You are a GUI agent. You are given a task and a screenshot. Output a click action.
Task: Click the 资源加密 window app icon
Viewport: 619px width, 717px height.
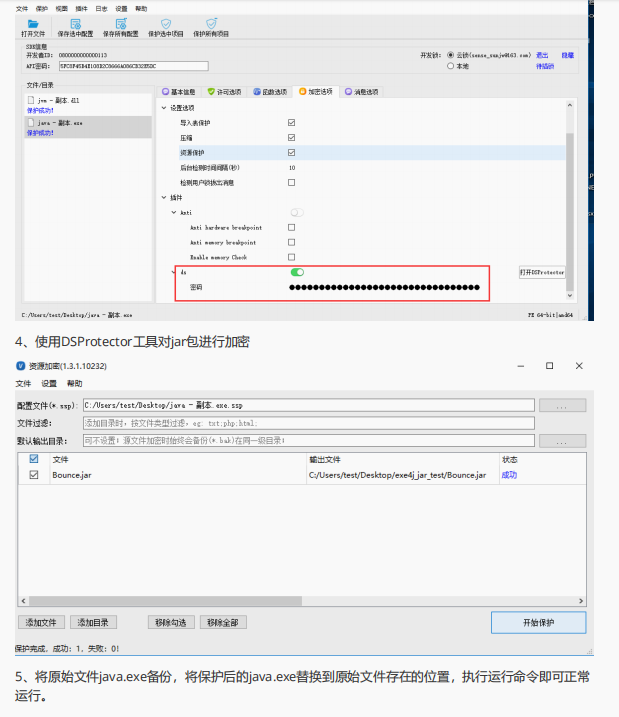[x=20, y=366]
